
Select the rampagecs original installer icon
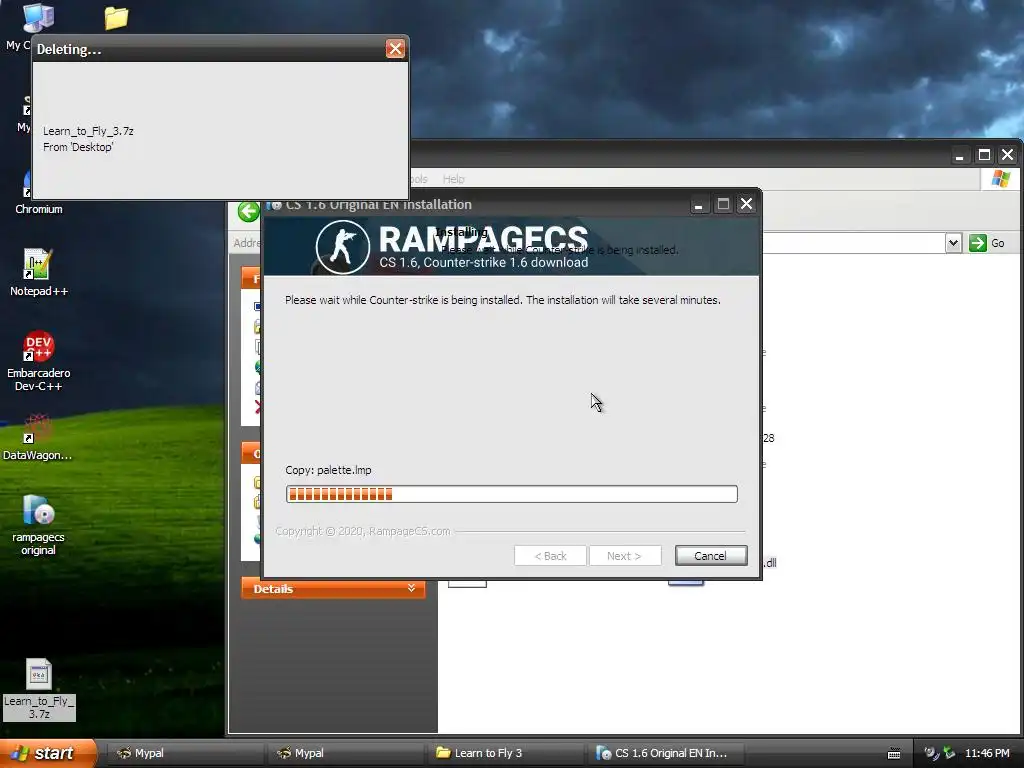(39, 524)
